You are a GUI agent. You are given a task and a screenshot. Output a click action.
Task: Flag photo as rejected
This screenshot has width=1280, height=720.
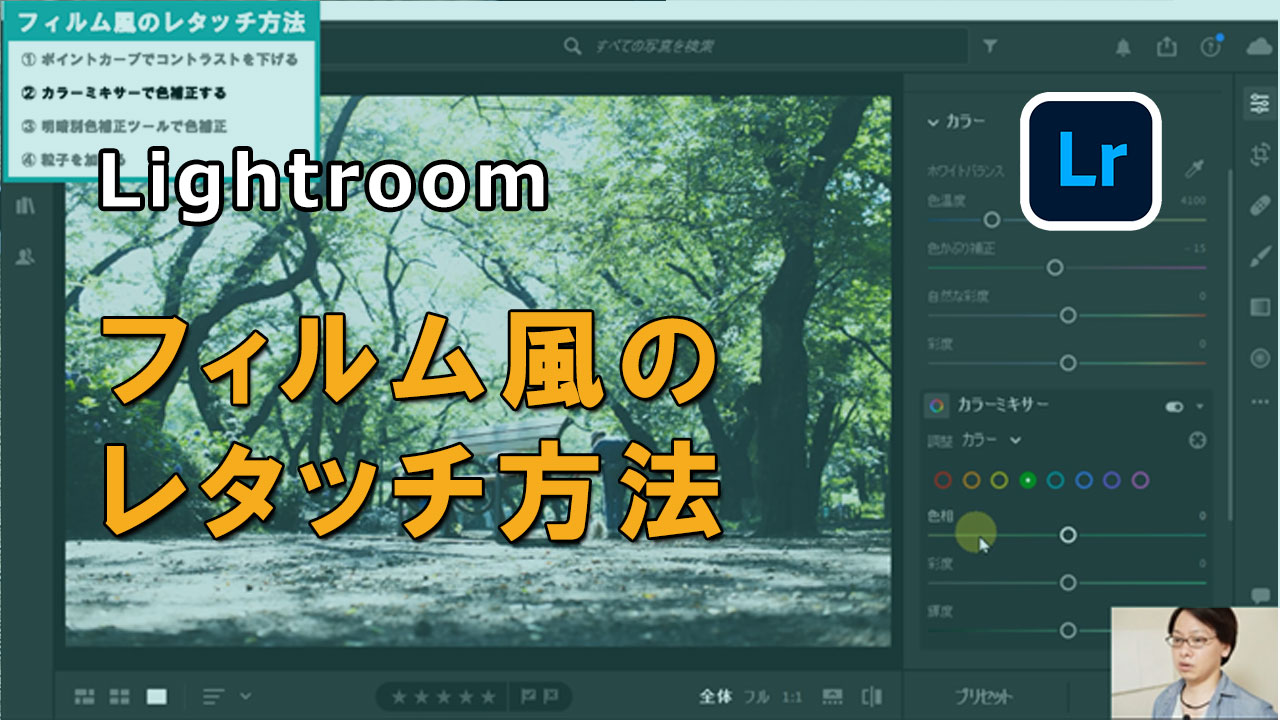point(552,696)
